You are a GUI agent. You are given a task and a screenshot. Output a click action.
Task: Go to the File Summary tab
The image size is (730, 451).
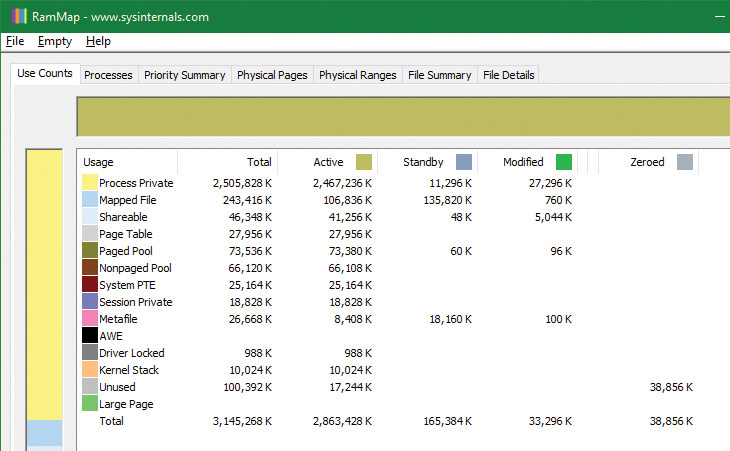[439, 75]
